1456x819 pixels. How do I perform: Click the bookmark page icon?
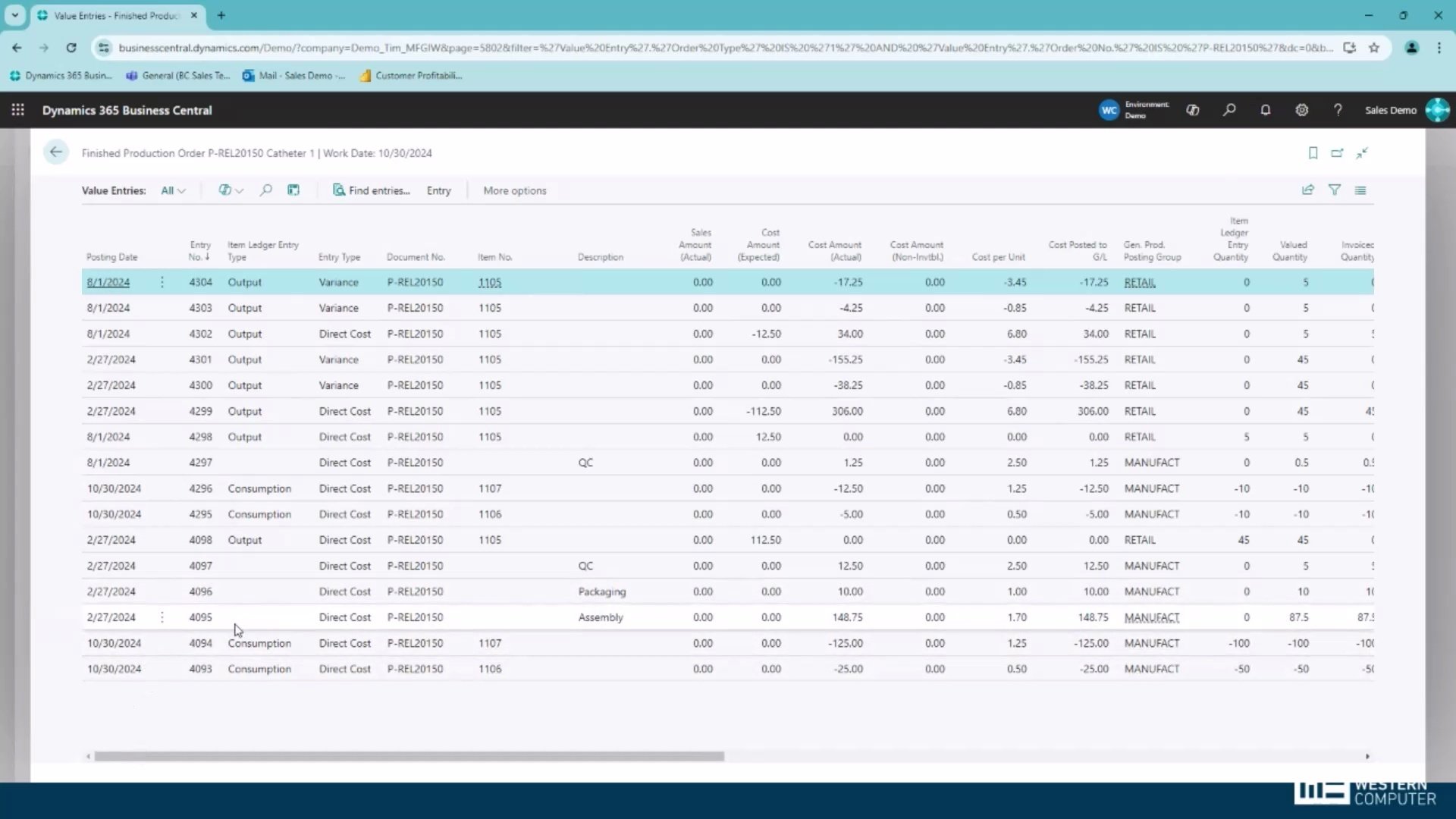(1313, 152)
